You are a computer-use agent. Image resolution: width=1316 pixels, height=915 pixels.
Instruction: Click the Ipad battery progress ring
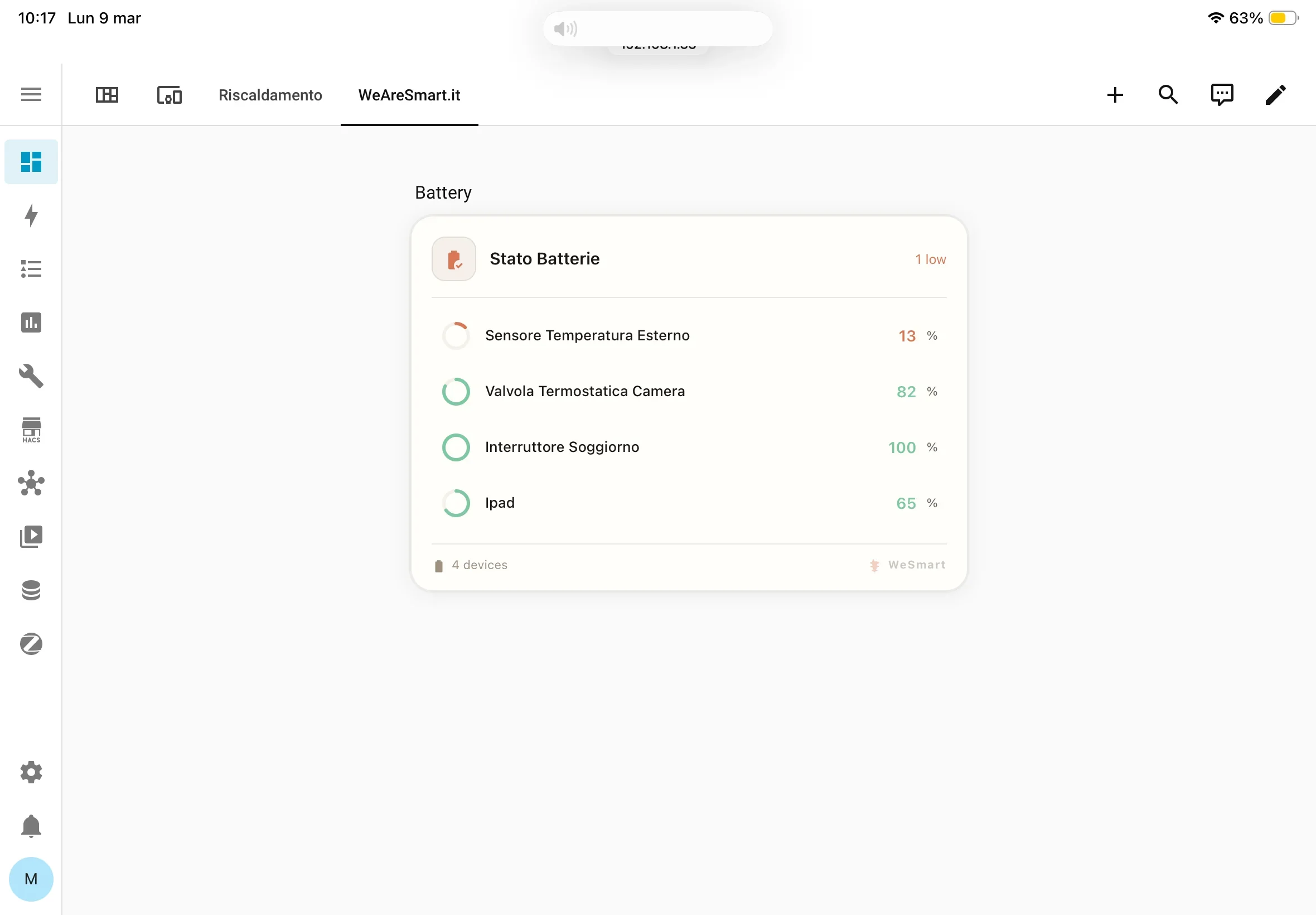(456, 503)
